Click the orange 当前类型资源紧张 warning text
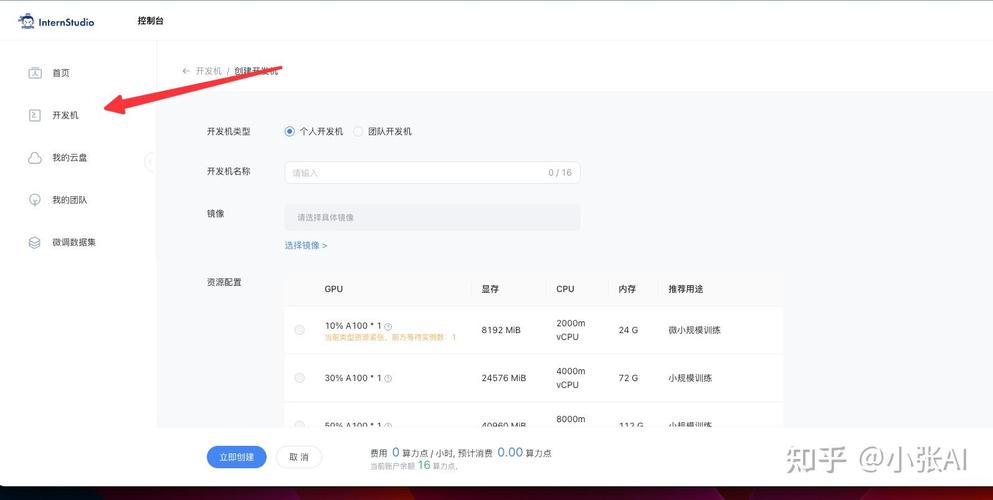993x500 pixels. pyautogui.click(x=390, y=338)
